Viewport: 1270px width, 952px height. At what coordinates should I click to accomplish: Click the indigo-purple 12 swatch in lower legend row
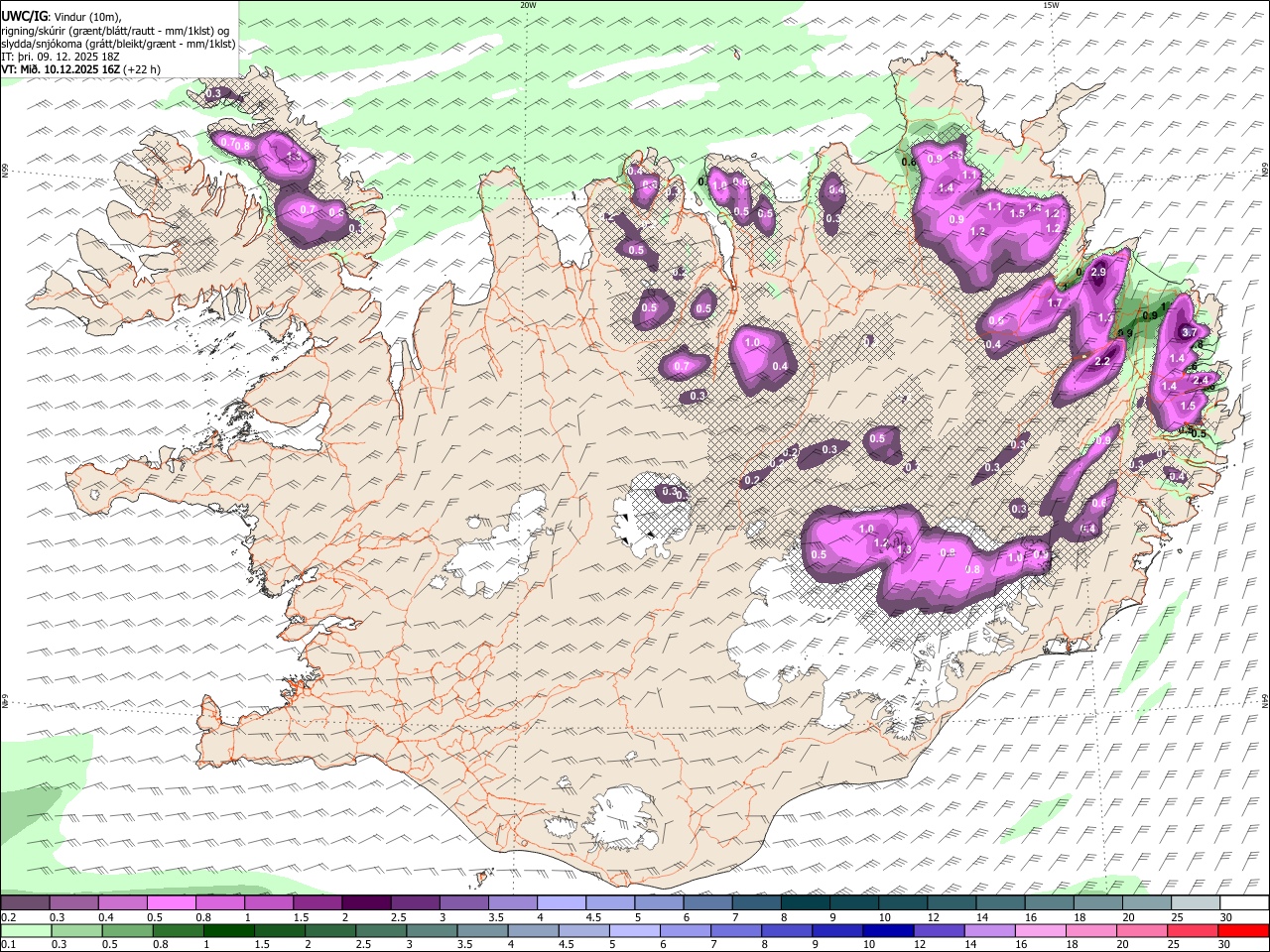coord(940,930)
